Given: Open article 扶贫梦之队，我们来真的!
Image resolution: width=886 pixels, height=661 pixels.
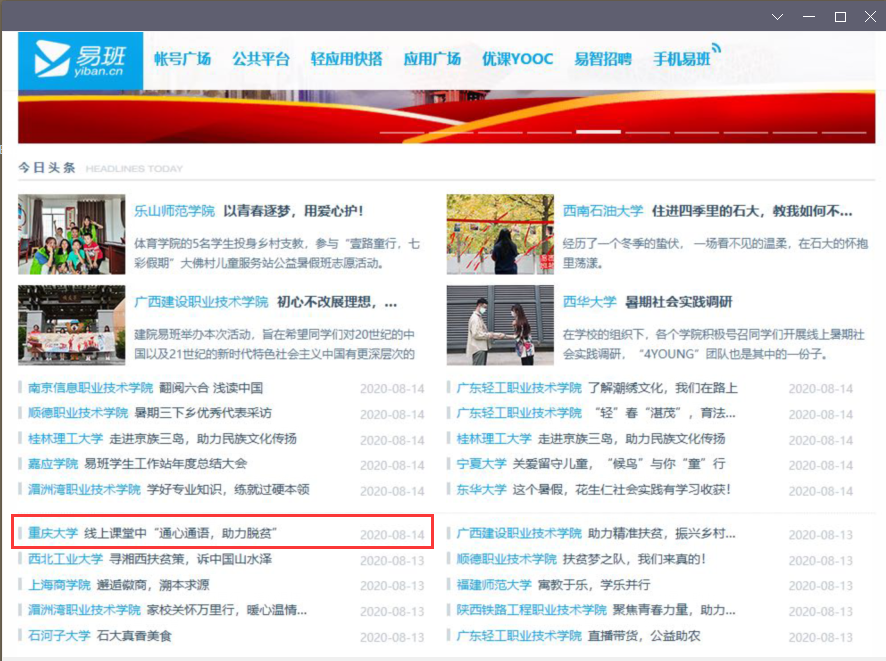Looking at the screenshot, I should click(635, 559).
